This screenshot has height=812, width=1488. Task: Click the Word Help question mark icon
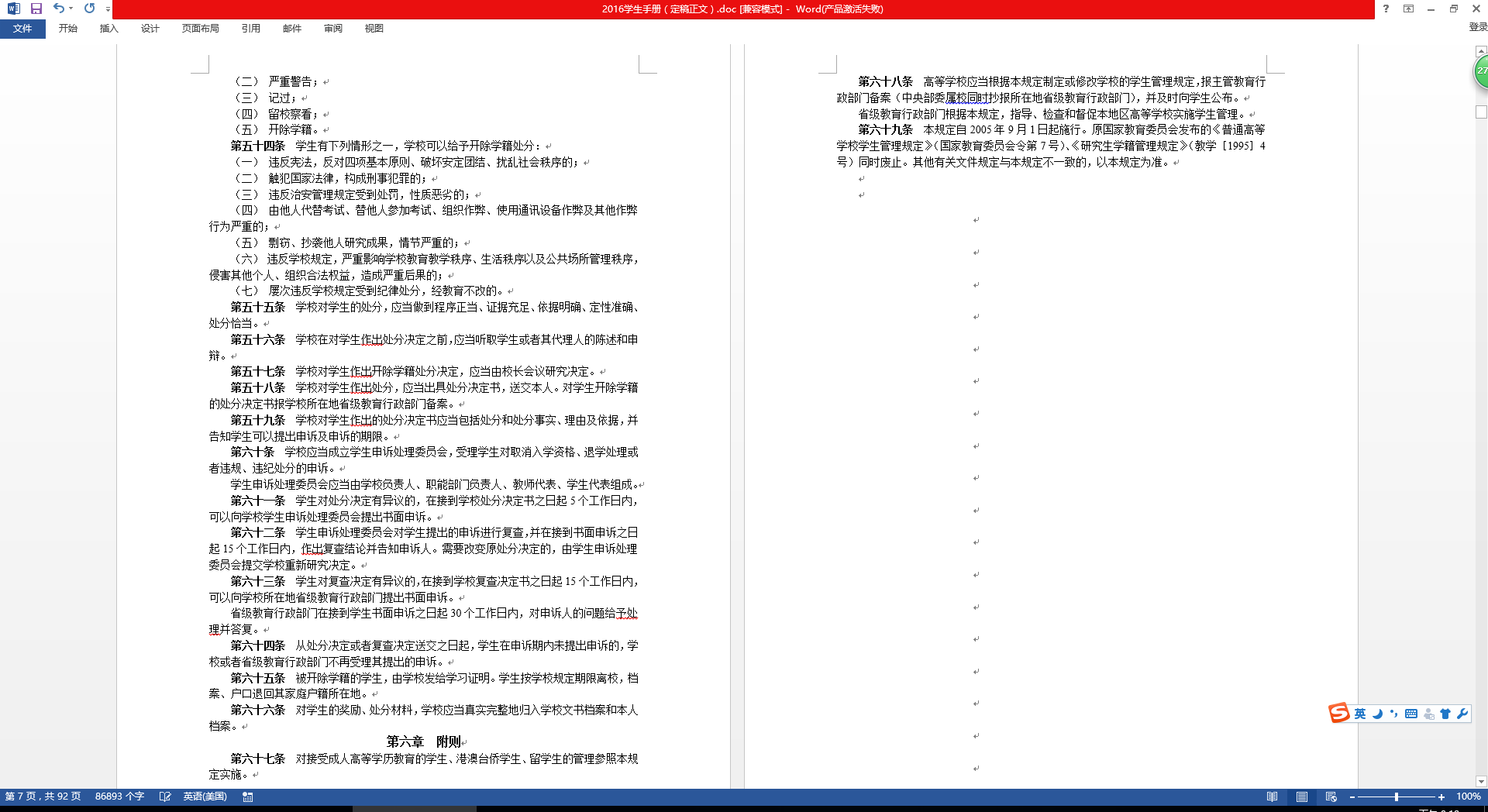point(1386,9)
